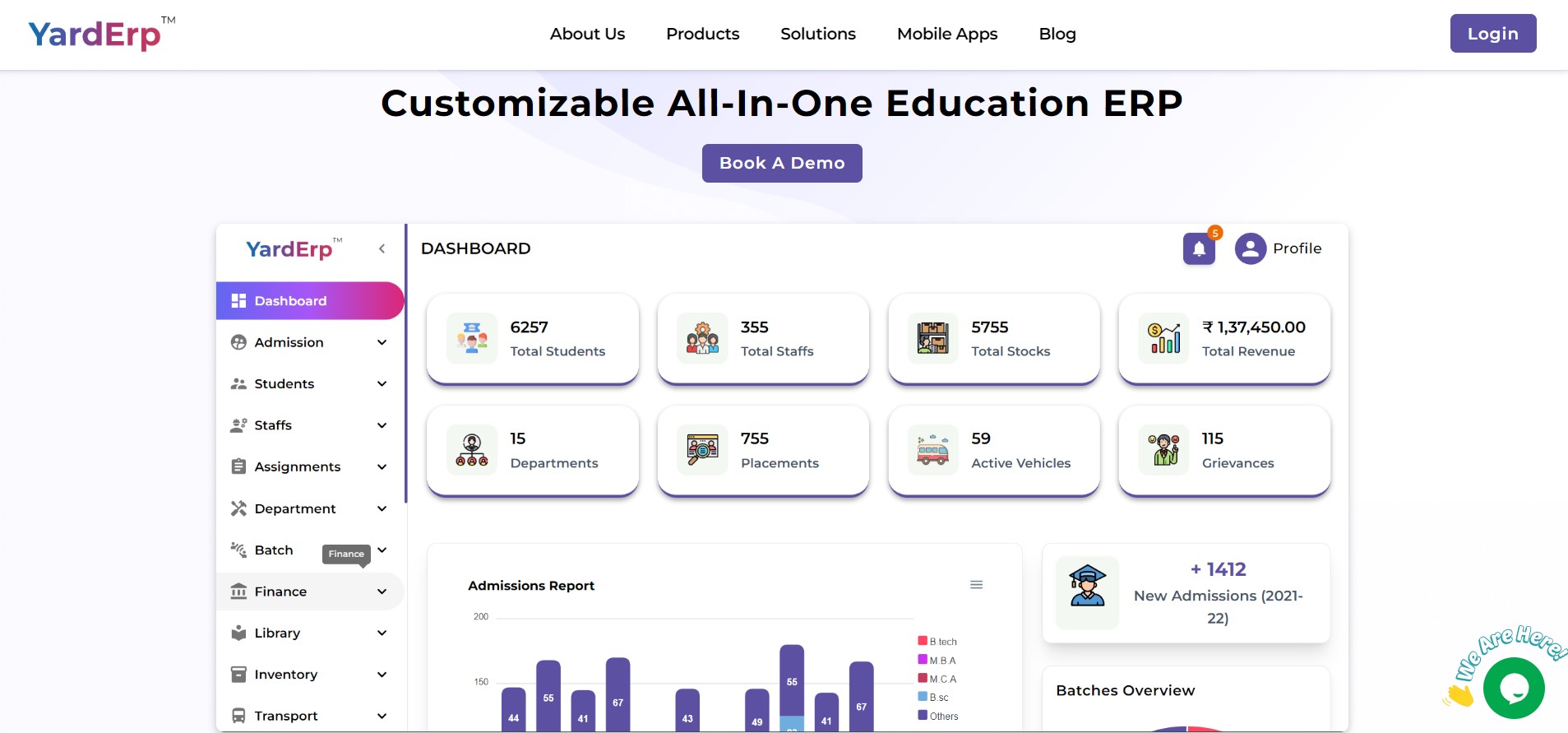Click the Library sidebar icon

pyautogui.click(x=238, y=633)
